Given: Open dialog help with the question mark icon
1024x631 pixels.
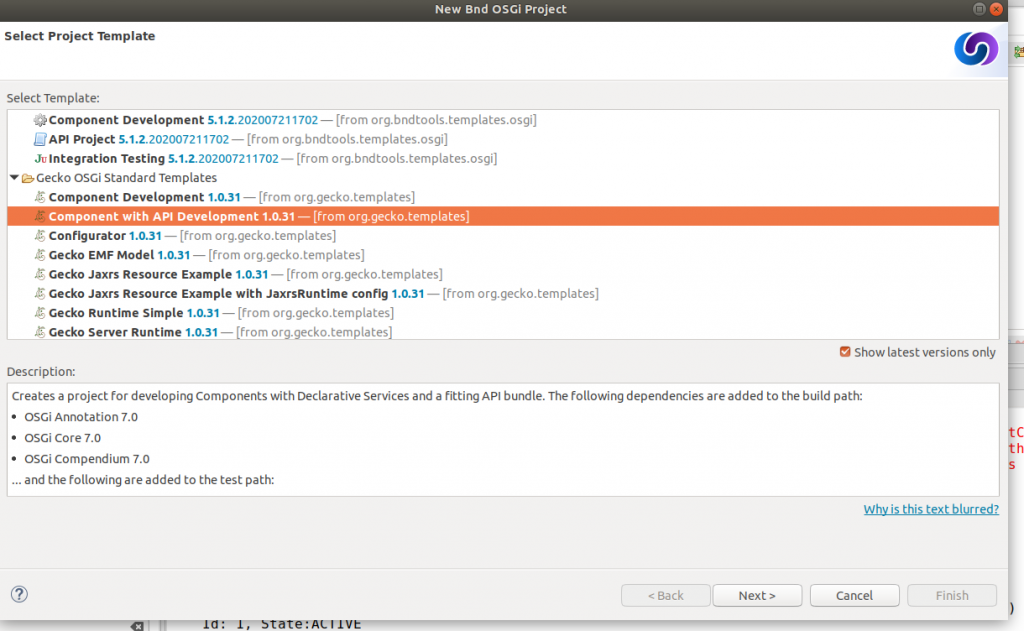Looking at the screenshot, I should click(x=19, y=594).
